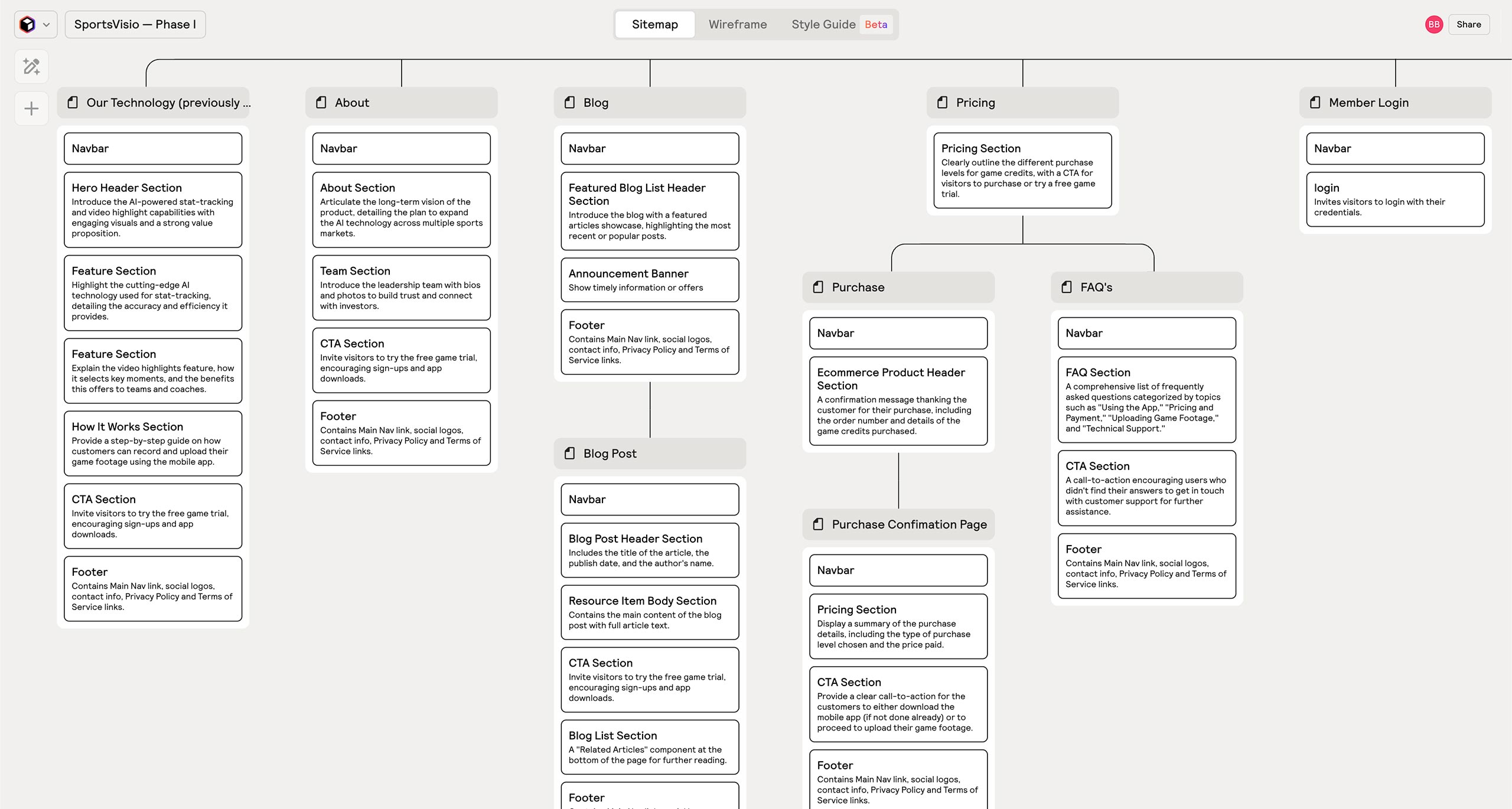Screen dimensions: 1512x809
Task: Click page icon beside Pricing
Action: [x=943, y=102]
